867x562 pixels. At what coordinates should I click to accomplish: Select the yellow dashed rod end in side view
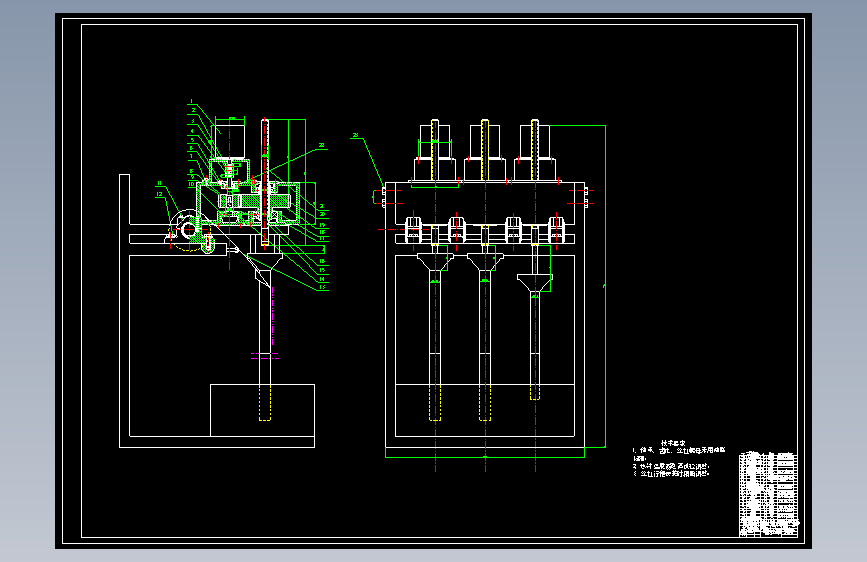coord(265,403)
